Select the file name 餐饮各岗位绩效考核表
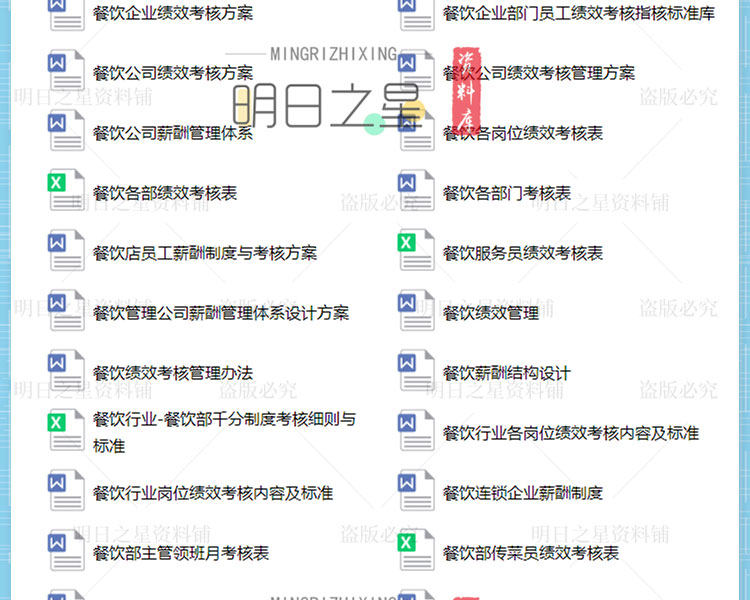This screenshot has height=600, width=750. (523, 133)
